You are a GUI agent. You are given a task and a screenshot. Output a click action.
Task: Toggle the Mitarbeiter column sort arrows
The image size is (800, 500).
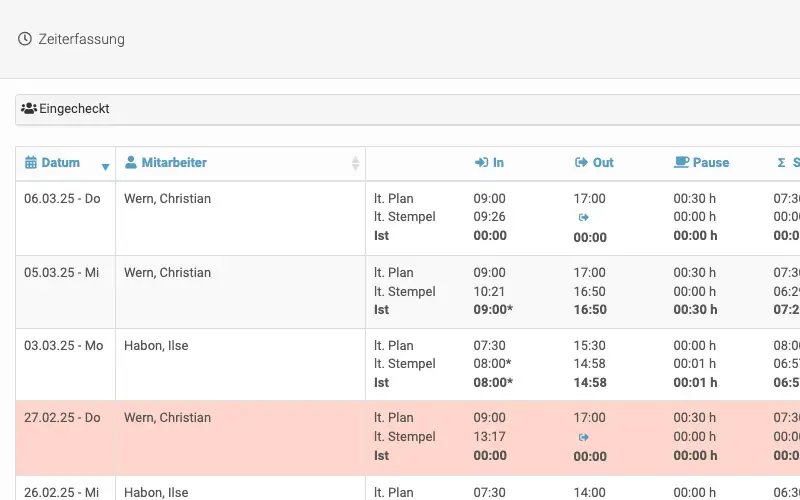click(x=355, y=164)
